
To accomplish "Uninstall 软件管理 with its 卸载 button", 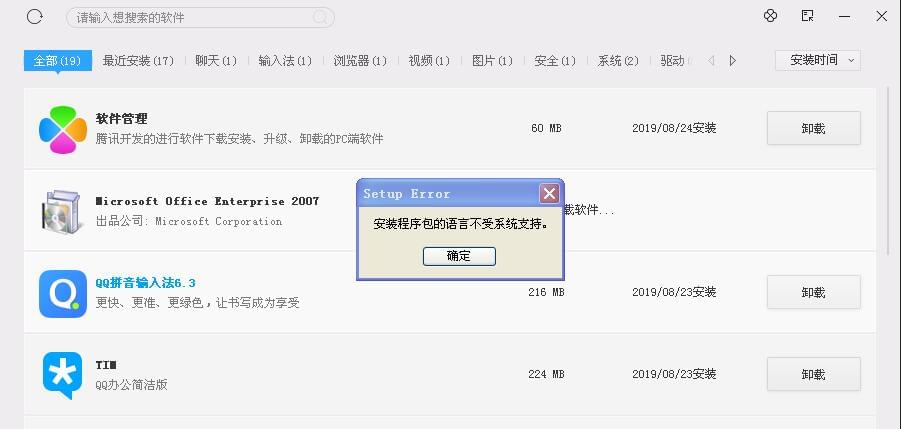I will (x=814, y=128).
